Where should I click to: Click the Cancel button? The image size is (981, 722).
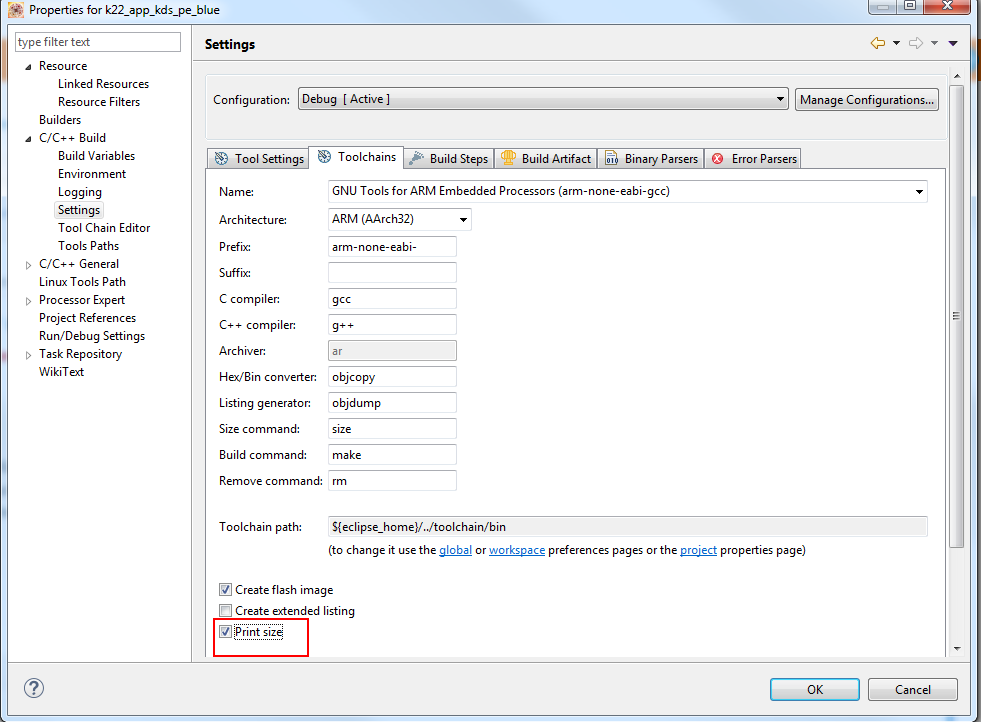pos(912,689)
